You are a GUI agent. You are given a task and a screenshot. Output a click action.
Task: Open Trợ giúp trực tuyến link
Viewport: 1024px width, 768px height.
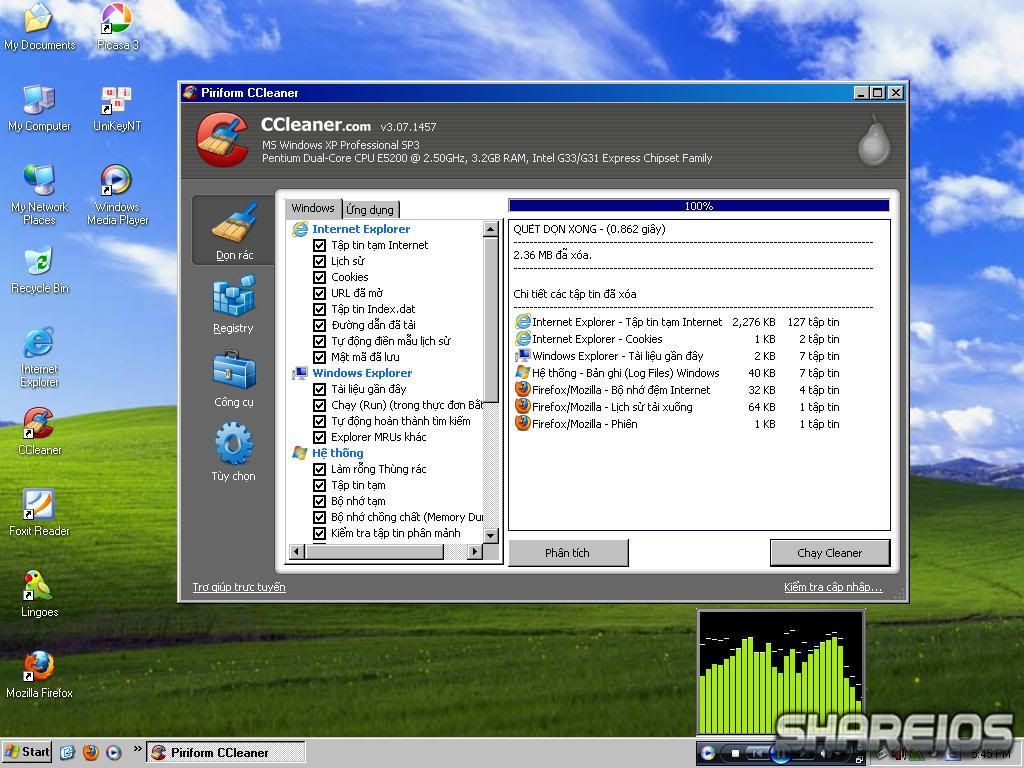[239, 587]
